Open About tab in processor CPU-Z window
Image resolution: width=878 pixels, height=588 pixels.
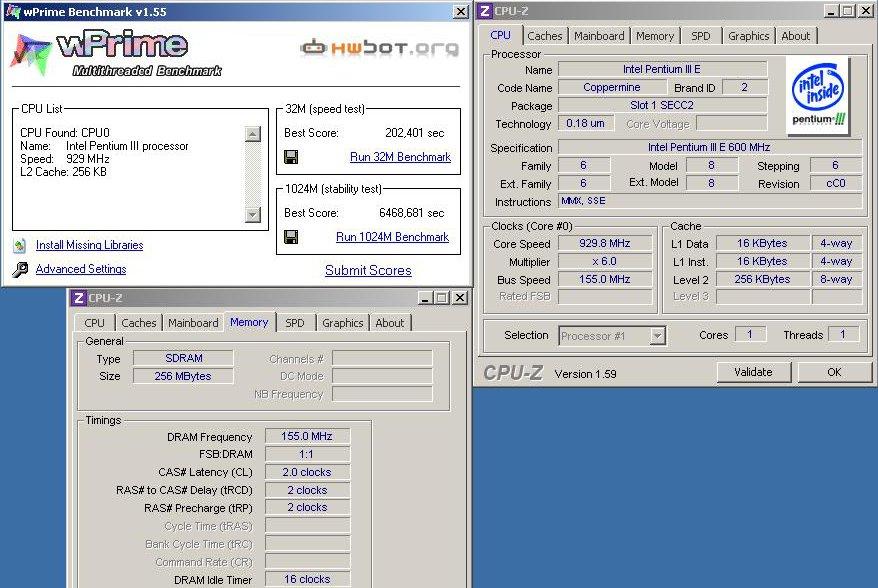coord(796,36)
